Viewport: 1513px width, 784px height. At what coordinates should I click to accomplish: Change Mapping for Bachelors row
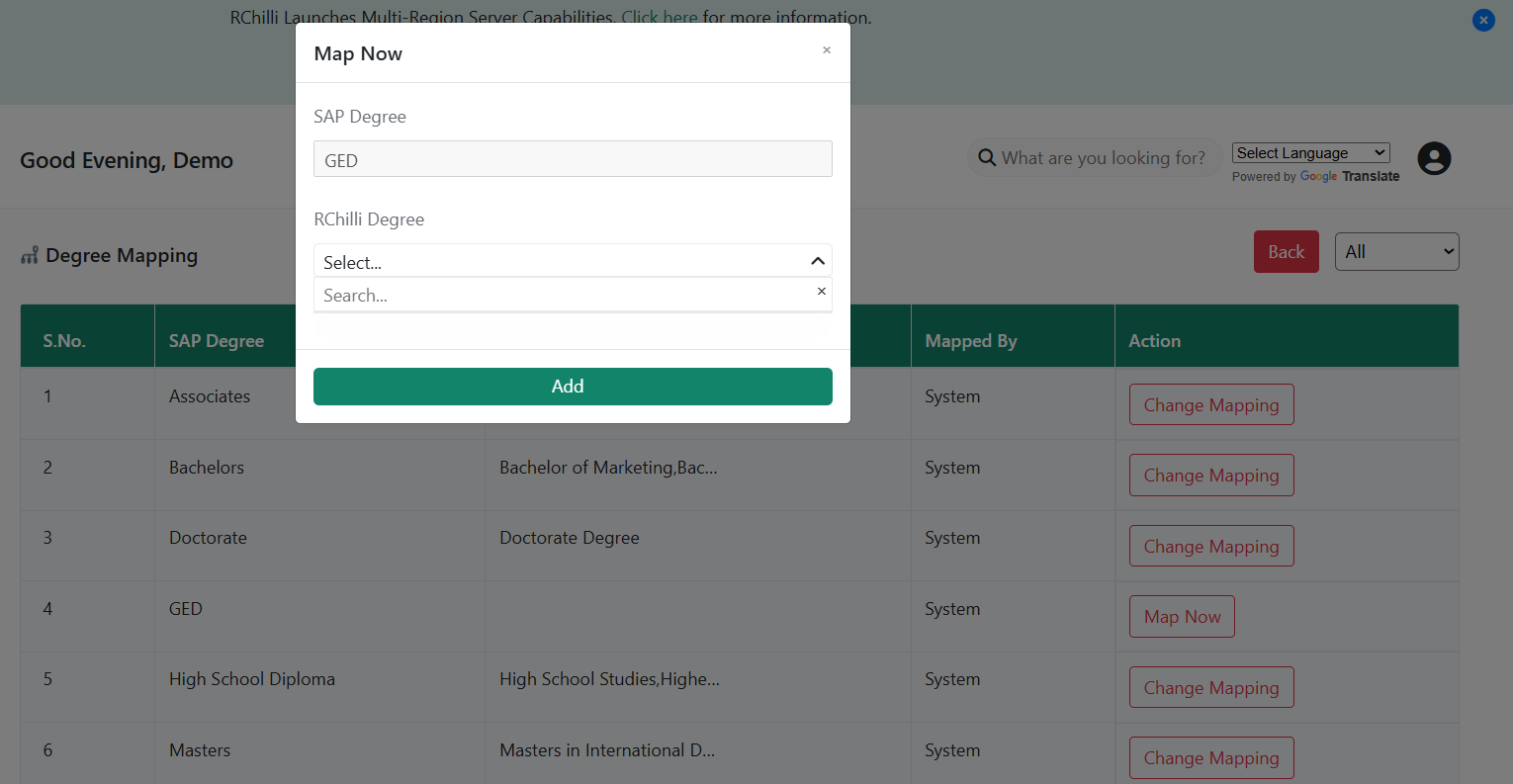(1211, 476)
